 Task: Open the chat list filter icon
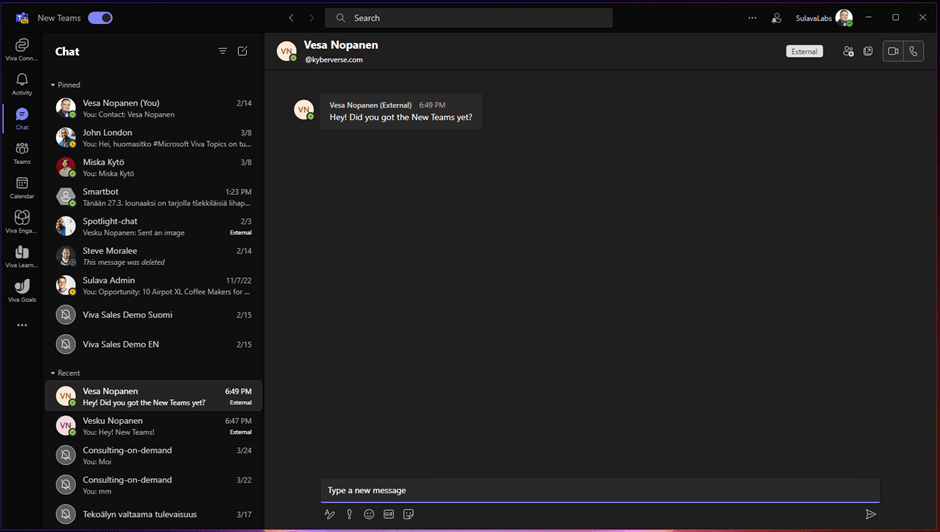point(222,51)
